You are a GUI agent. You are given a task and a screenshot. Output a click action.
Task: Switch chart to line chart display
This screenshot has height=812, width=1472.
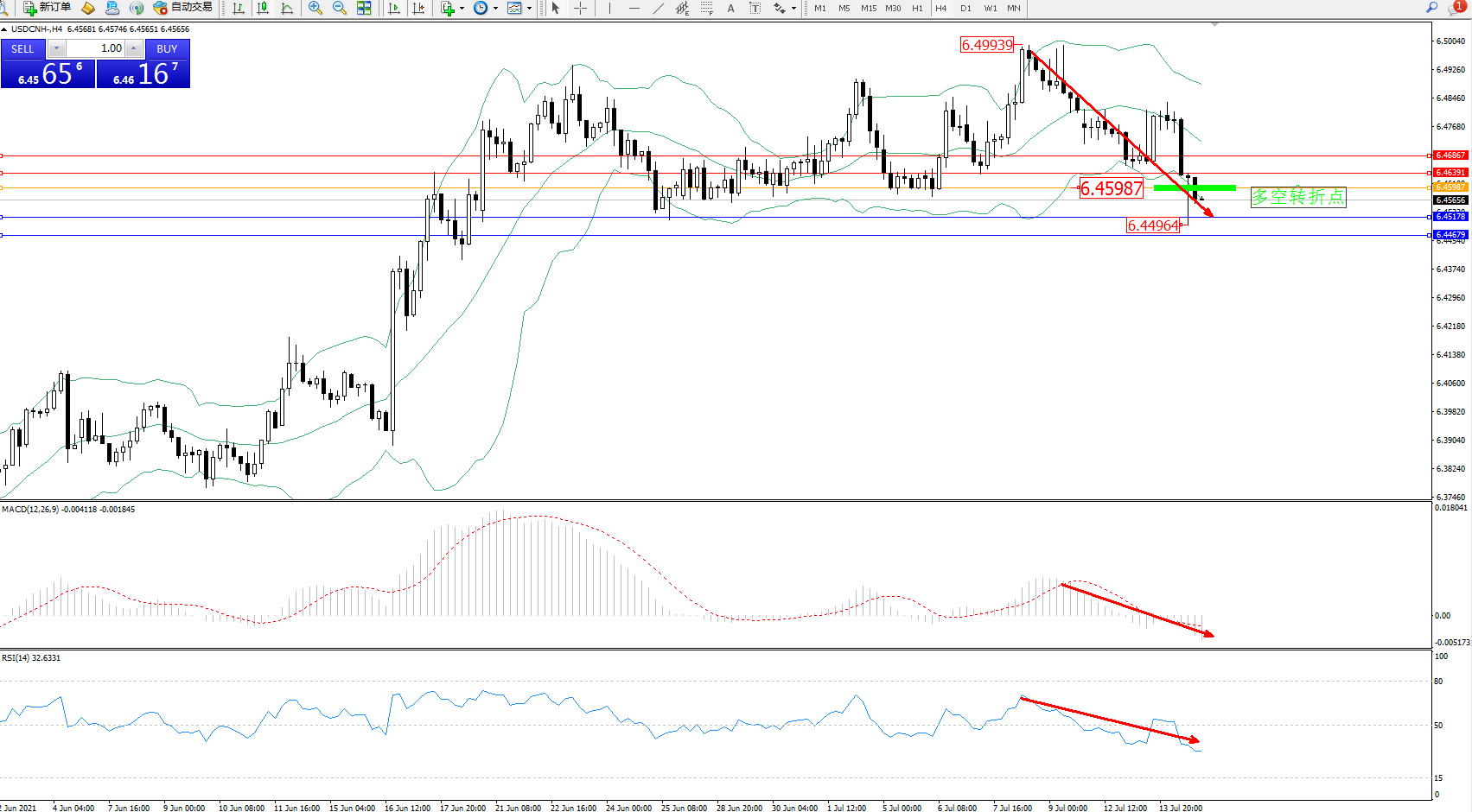tap(287, 8)
